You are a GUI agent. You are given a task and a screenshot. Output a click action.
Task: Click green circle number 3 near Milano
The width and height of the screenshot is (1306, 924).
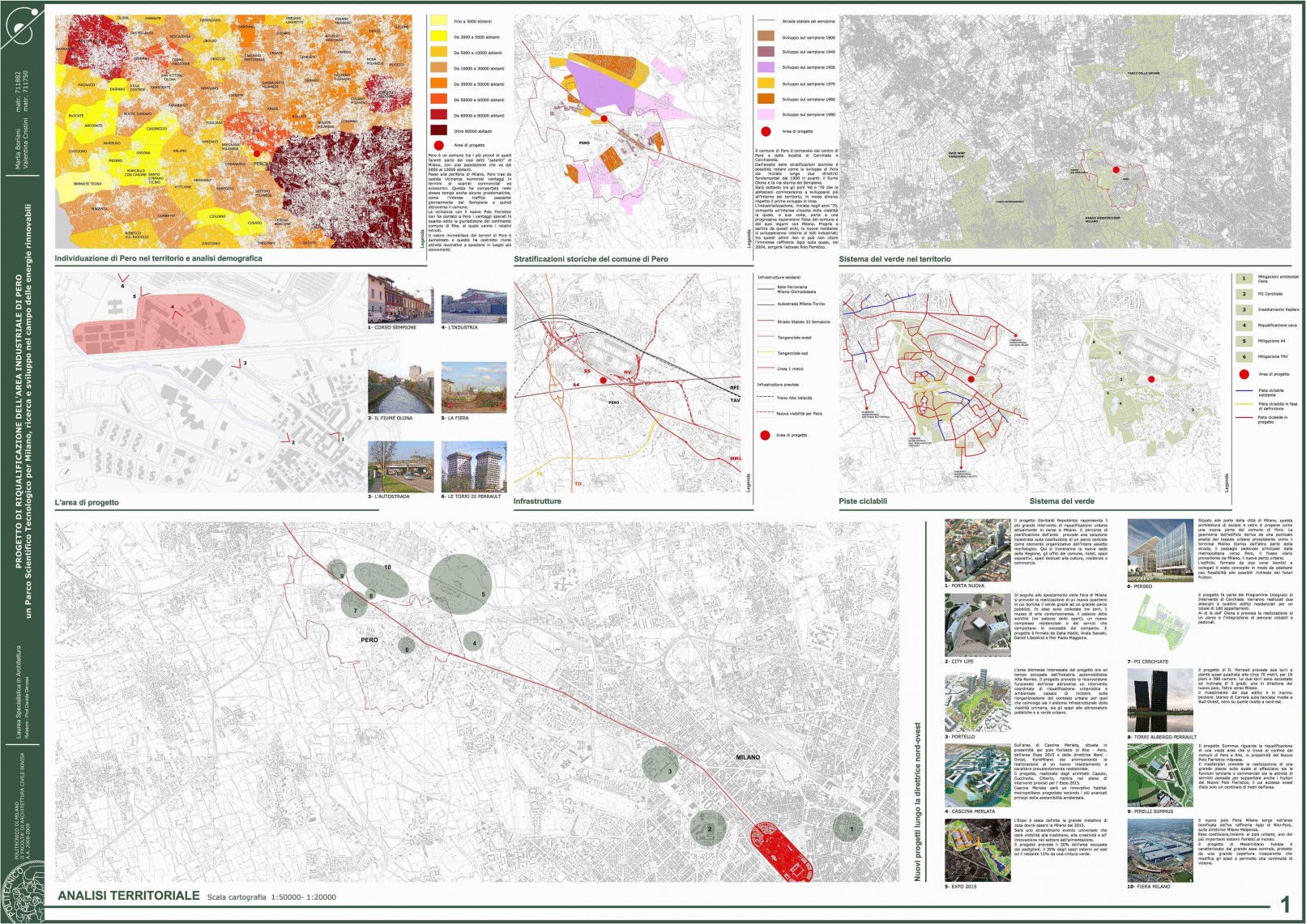[x=659, y=765]
